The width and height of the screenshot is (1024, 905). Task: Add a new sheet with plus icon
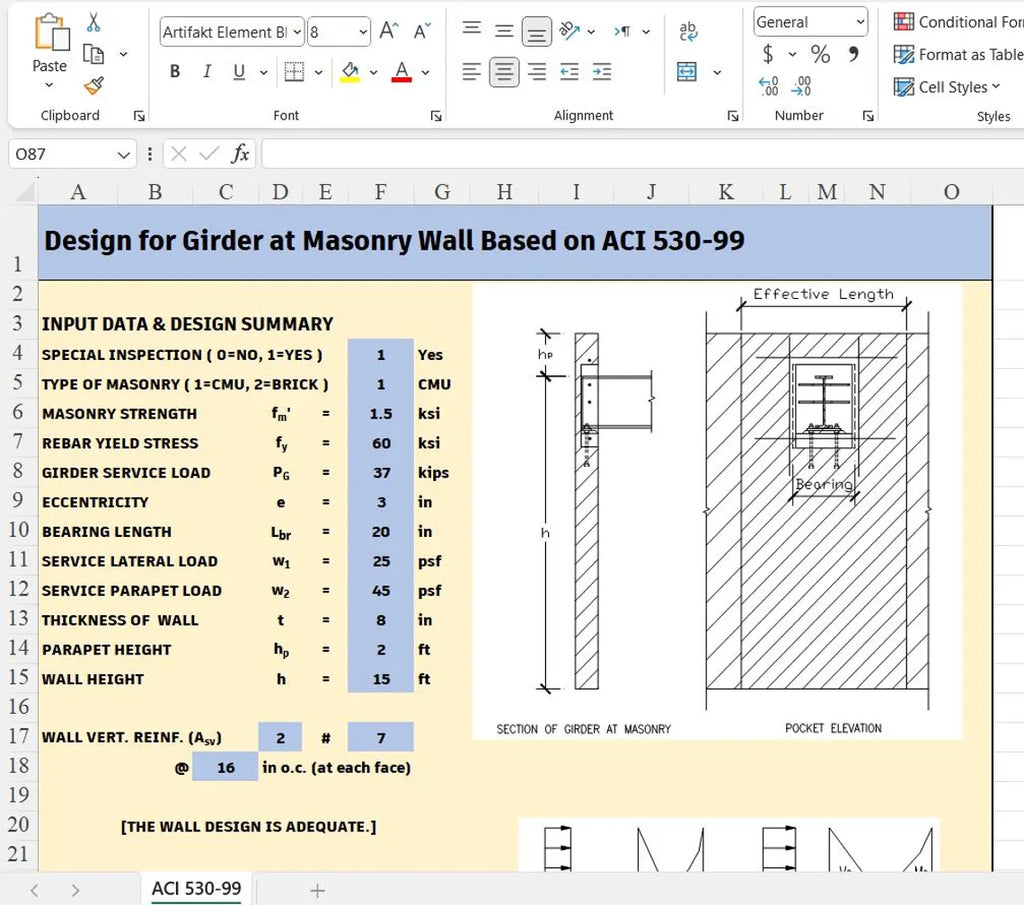coord(317,890)
